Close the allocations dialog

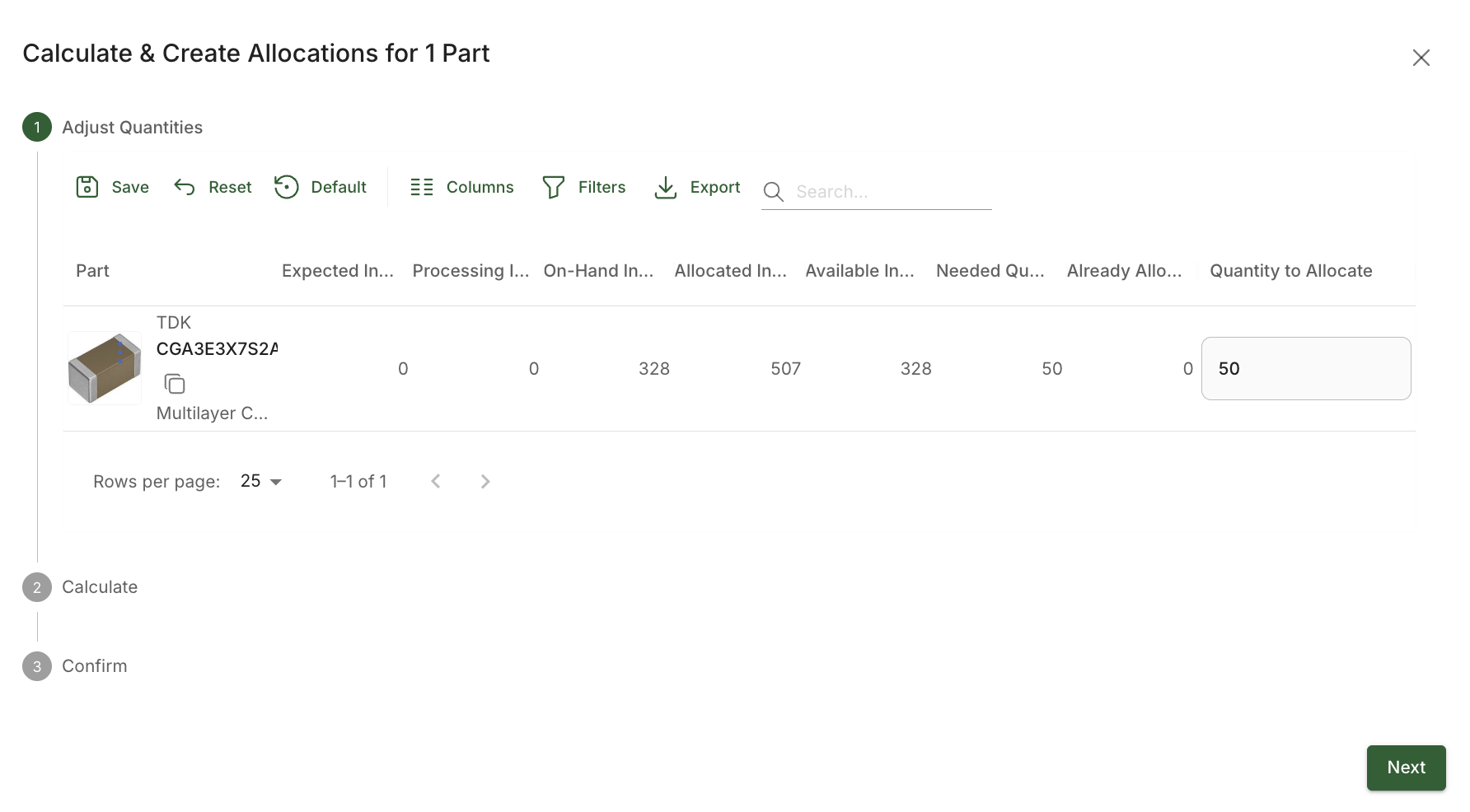(1421, 58)
